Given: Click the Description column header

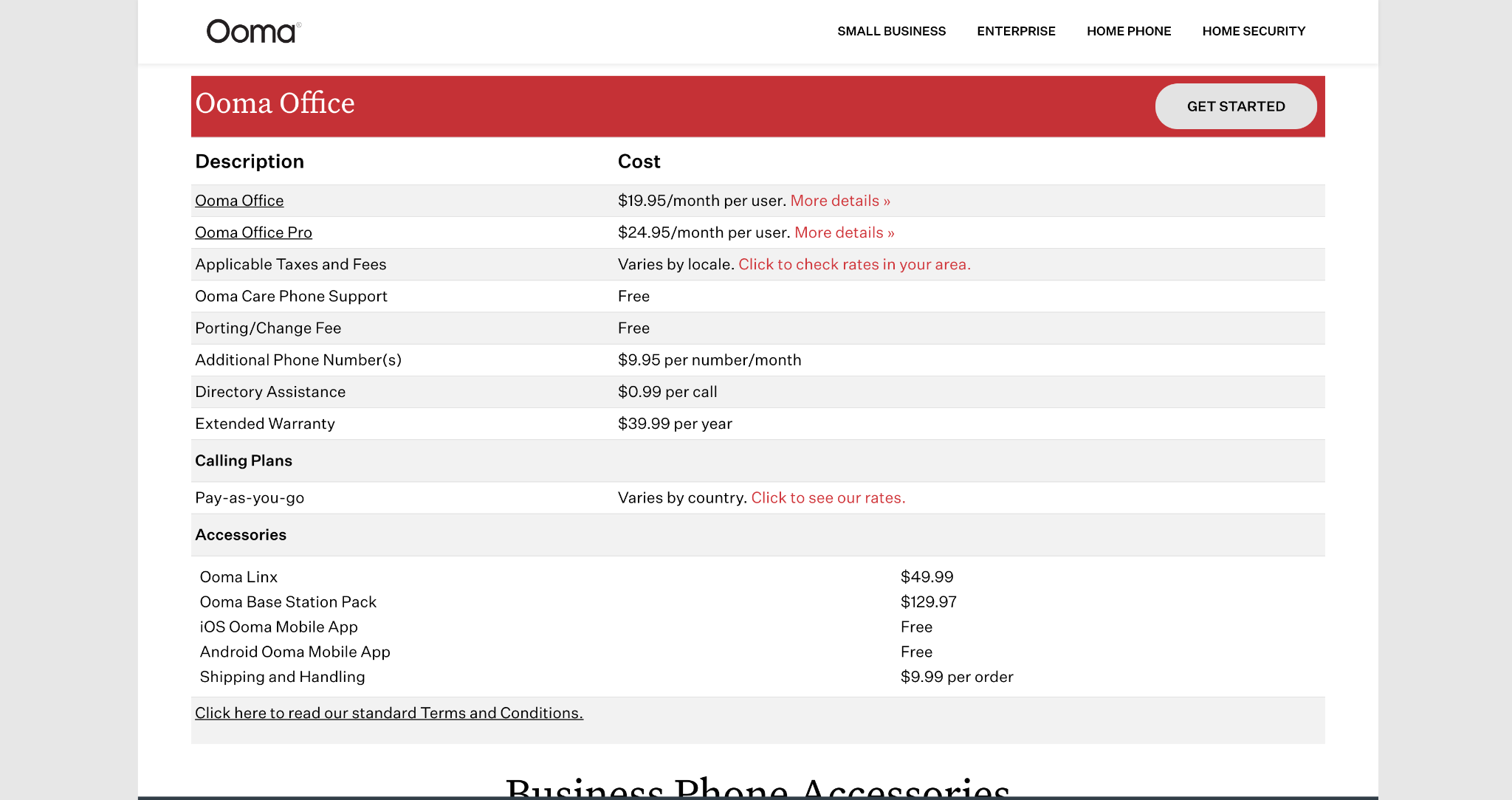Looking at the screenshot, I should pos(250,162).
